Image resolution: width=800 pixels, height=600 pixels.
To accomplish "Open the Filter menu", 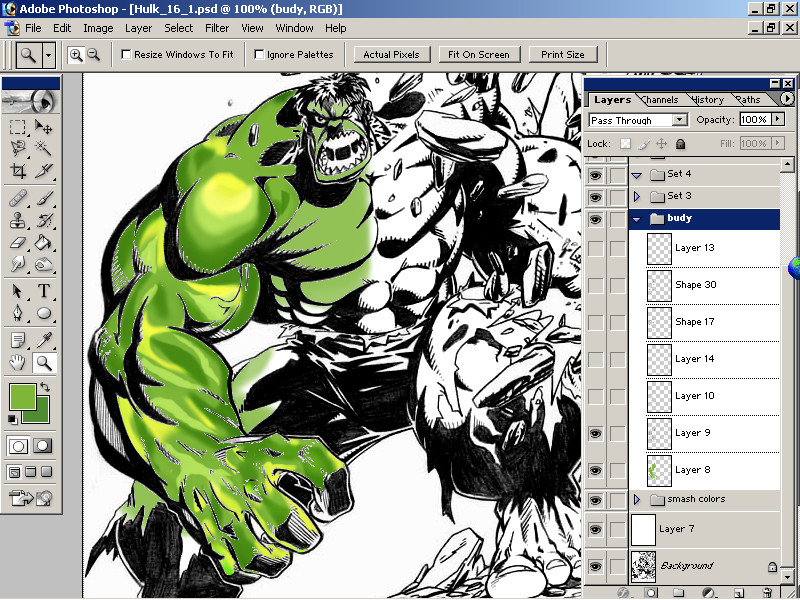I will pos(217,28).
